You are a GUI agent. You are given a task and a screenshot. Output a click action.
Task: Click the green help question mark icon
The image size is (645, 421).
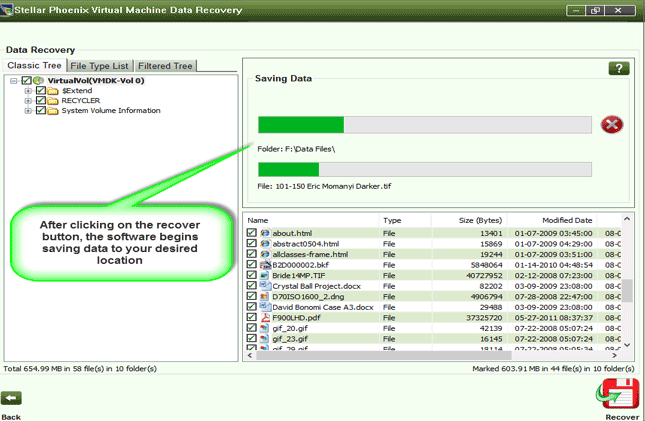click(619, 68)
